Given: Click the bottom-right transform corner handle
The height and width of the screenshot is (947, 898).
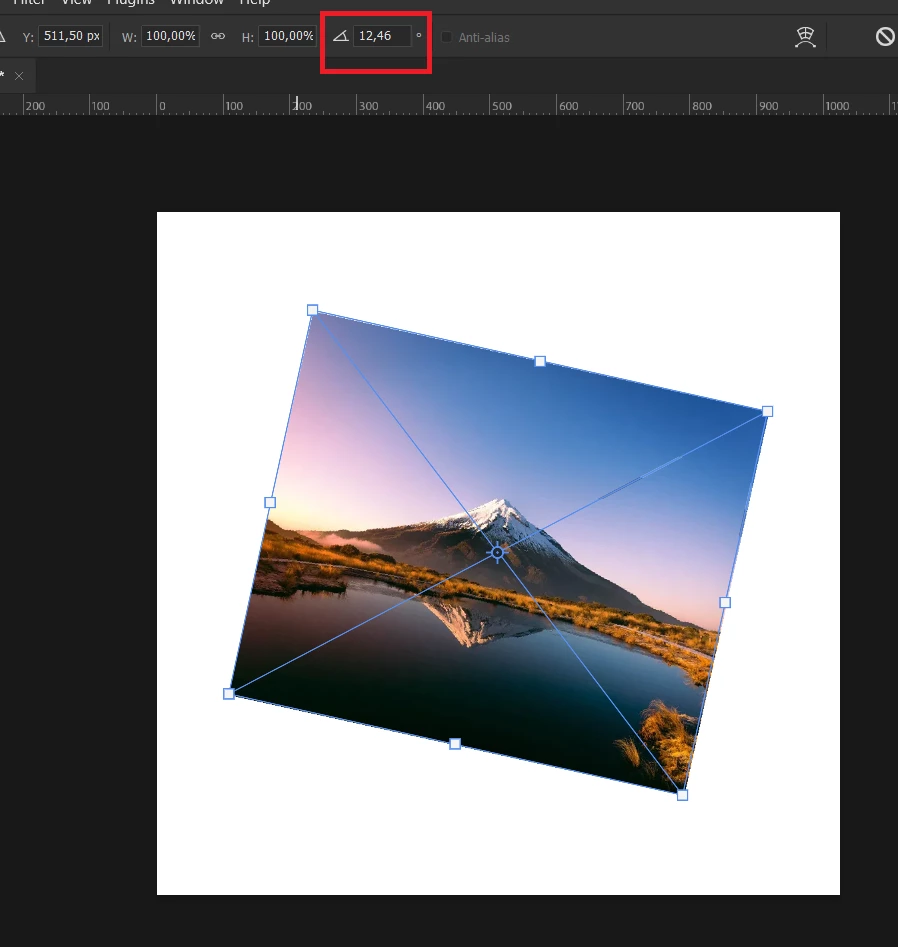Looking at the screenshot, I should (682, 795).
